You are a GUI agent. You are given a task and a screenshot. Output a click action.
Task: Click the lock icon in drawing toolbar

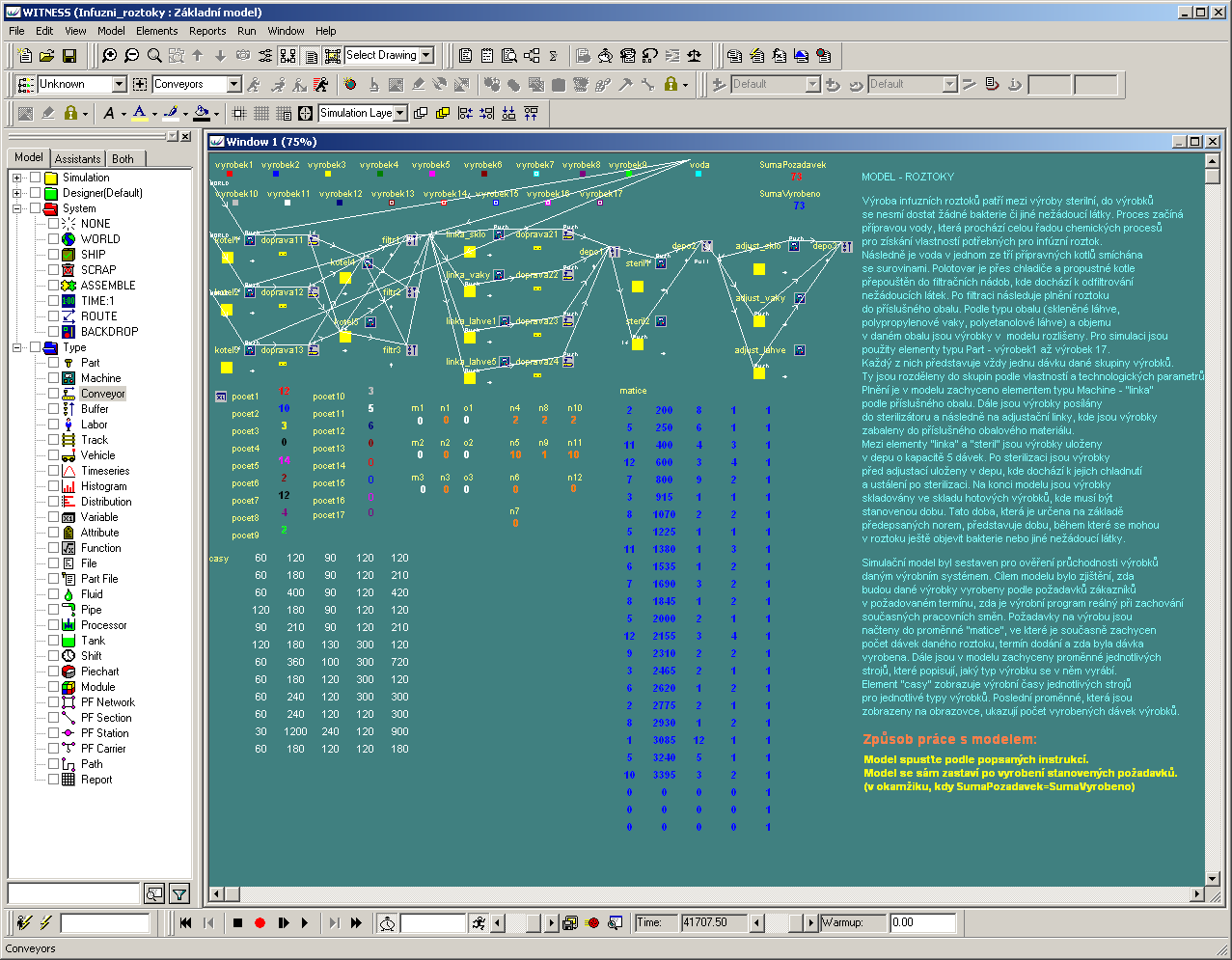(x=70, y=113)
